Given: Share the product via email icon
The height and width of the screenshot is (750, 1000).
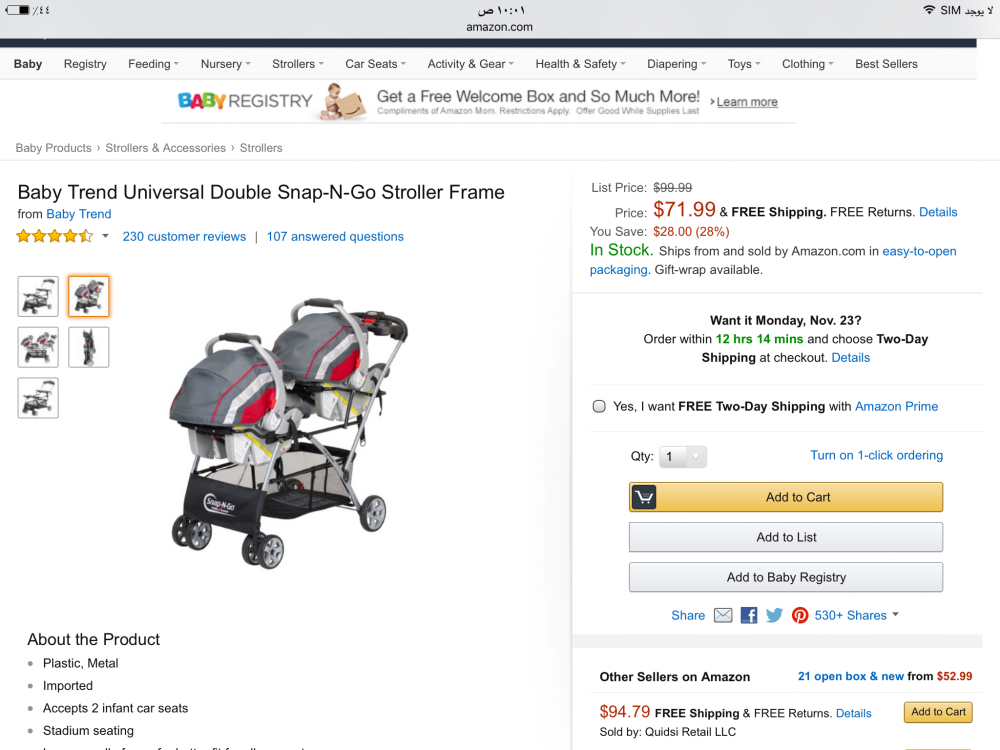Looking at the screenshot, I should pos(723,615).
